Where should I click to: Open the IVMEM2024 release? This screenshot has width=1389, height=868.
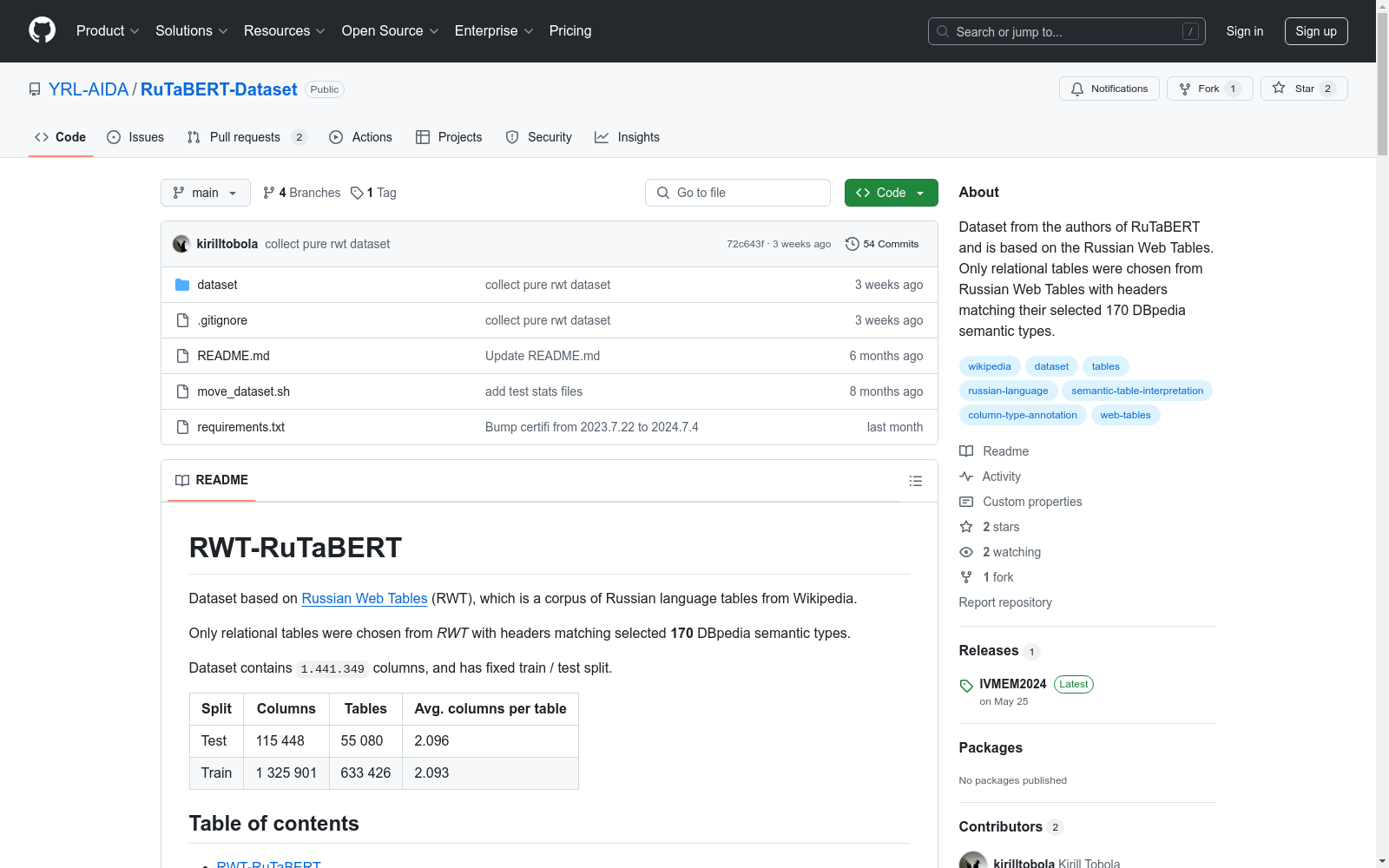coord(1013,684)
